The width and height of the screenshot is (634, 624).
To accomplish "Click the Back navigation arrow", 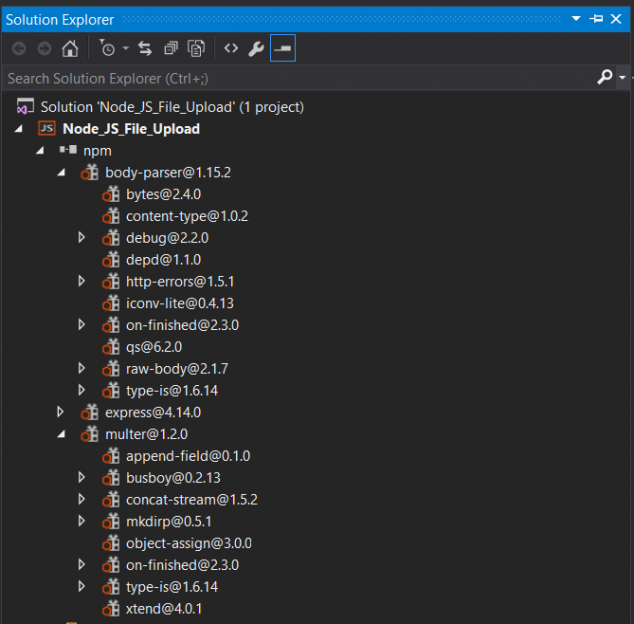I will 19,49.
